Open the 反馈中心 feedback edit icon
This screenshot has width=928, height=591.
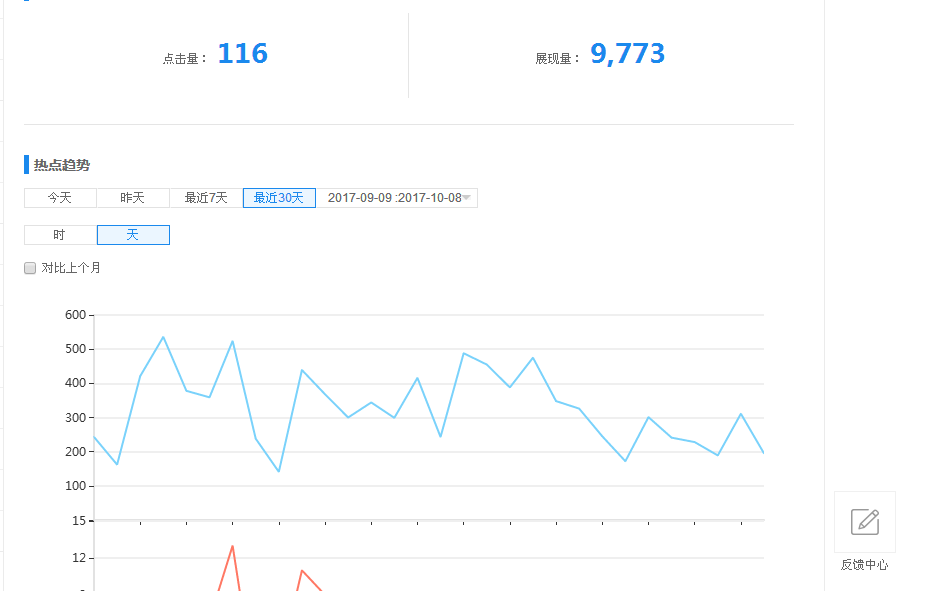(x=865, y=522)
